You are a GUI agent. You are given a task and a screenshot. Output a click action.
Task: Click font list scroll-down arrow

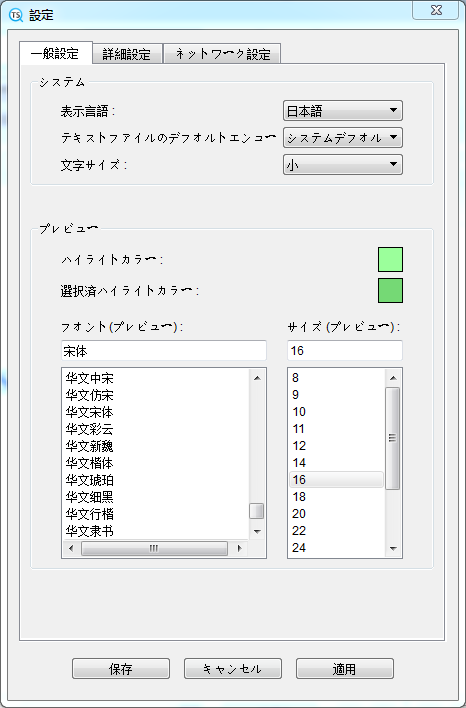click(257, 531)
